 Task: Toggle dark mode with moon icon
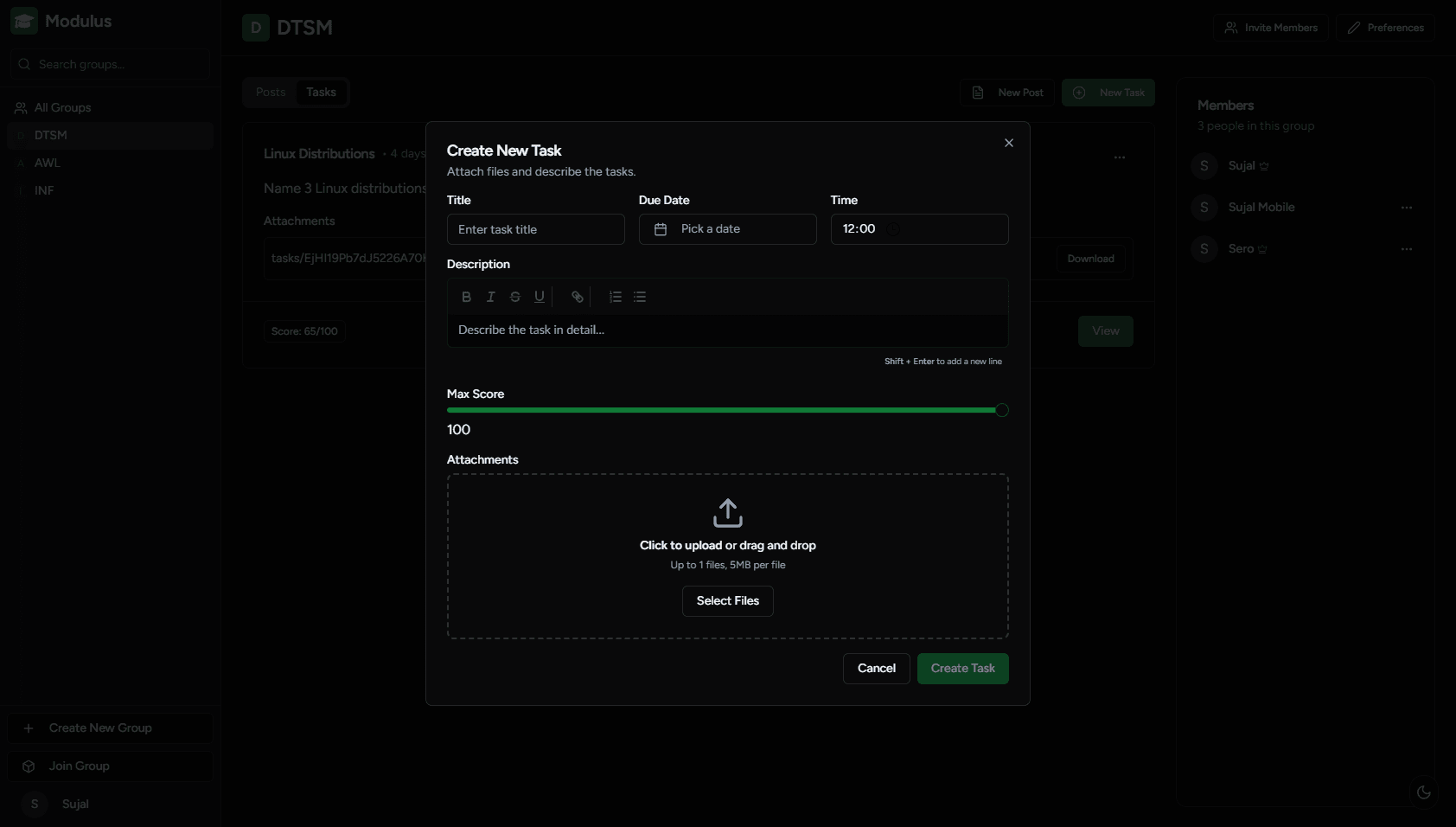(x=1423, y=792)
